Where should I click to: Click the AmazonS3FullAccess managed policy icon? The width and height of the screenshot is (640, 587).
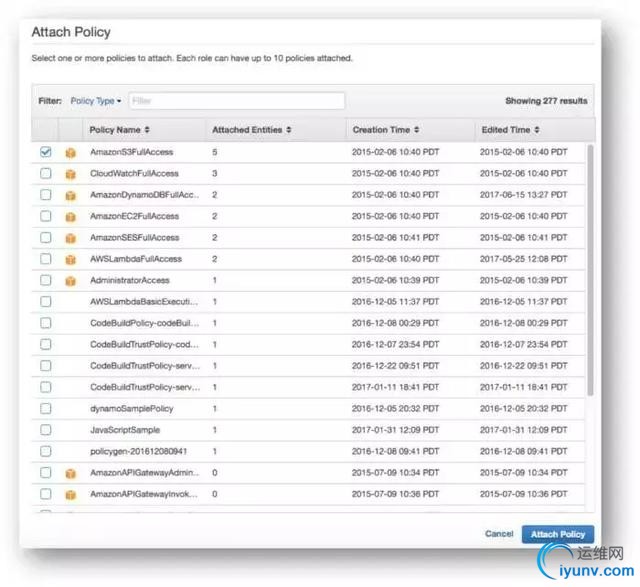(x=70, y=153)
